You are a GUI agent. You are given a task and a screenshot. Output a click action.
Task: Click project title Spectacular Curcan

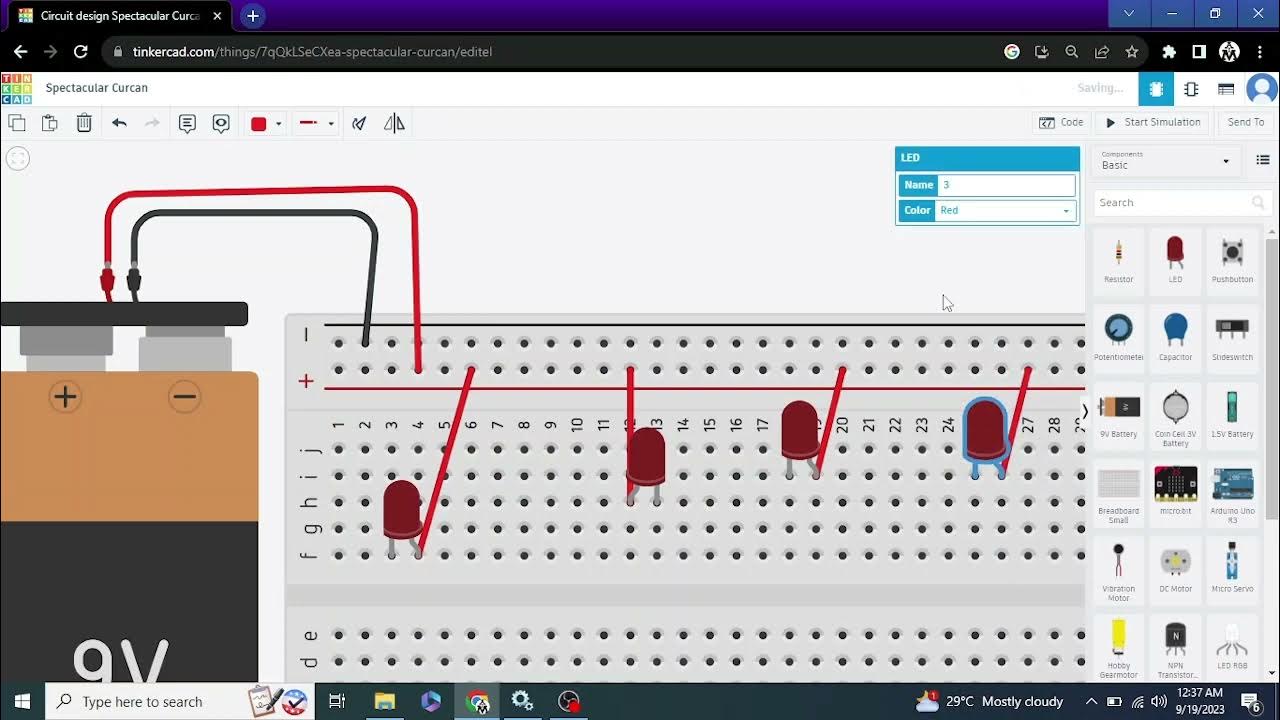coord(96,88)
